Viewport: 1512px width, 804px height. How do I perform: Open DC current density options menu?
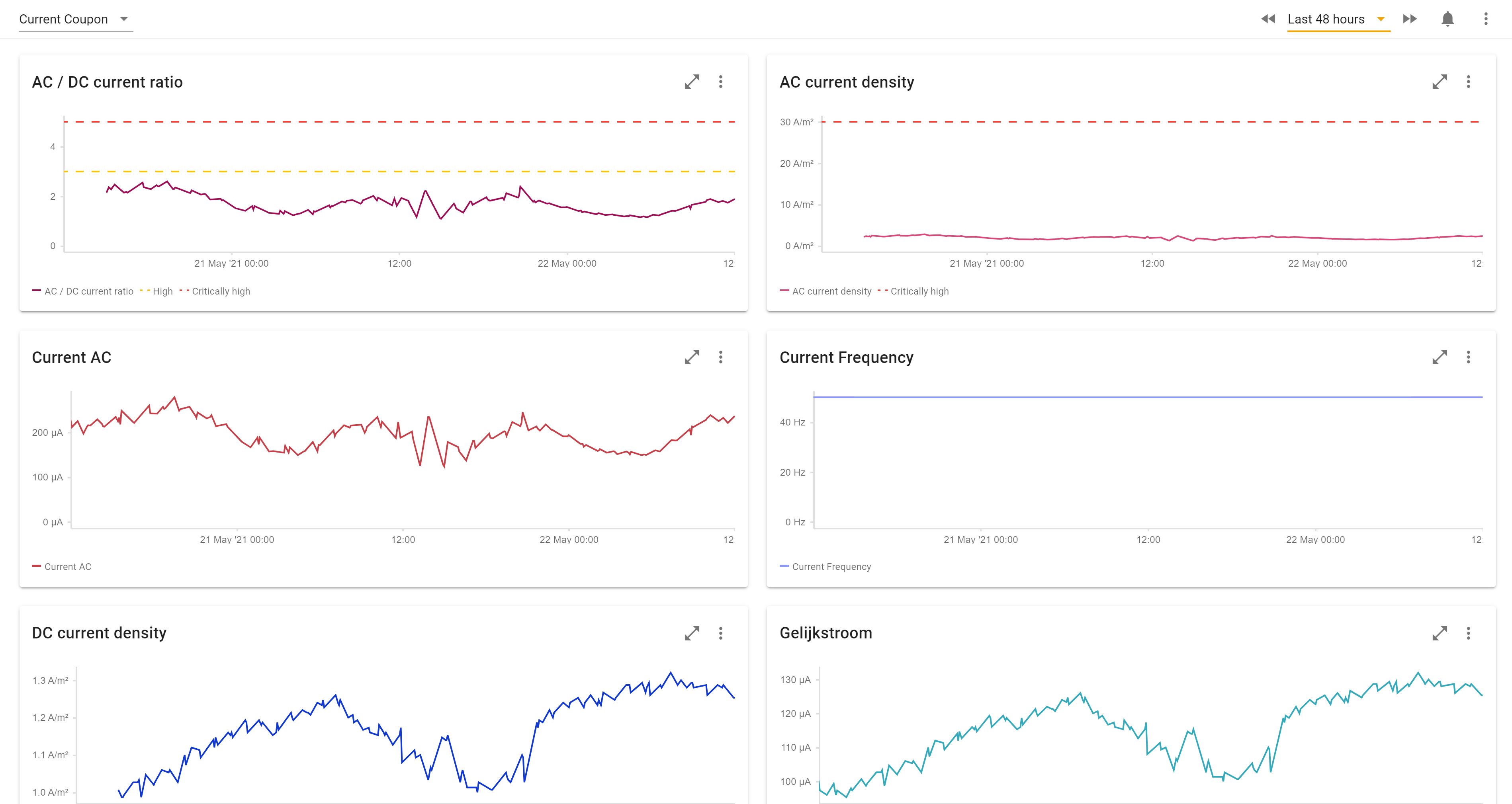coord(721,632)
